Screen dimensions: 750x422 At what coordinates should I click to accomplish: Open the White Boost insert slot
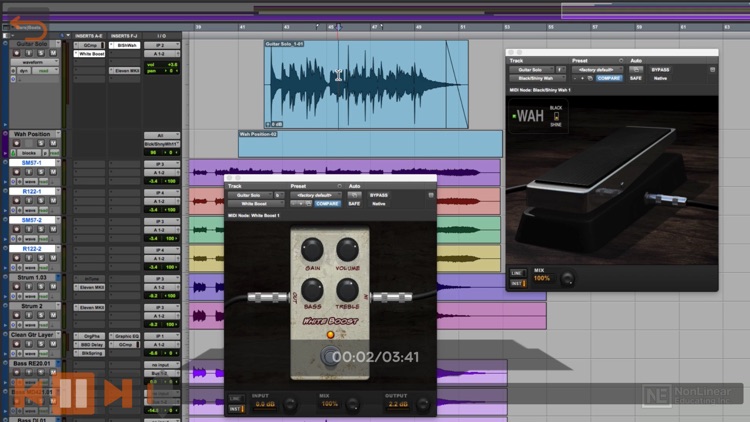[x=89, y=54]
